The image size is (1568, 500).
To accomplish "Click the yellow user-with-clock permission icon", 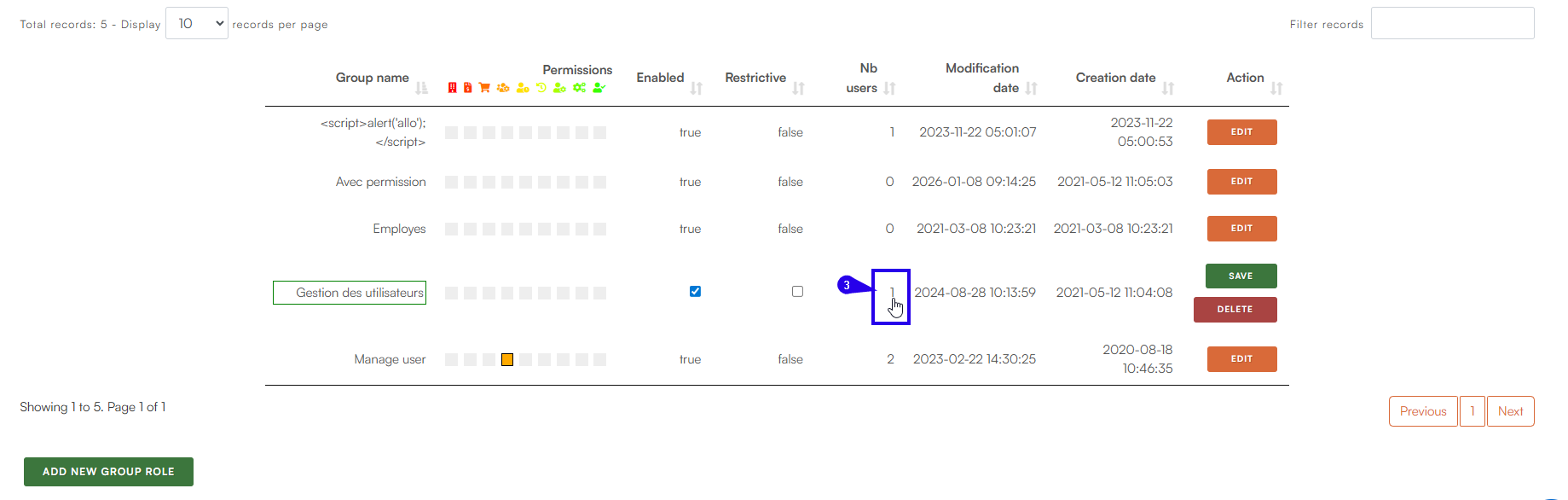I will click(x=523, y=88).
